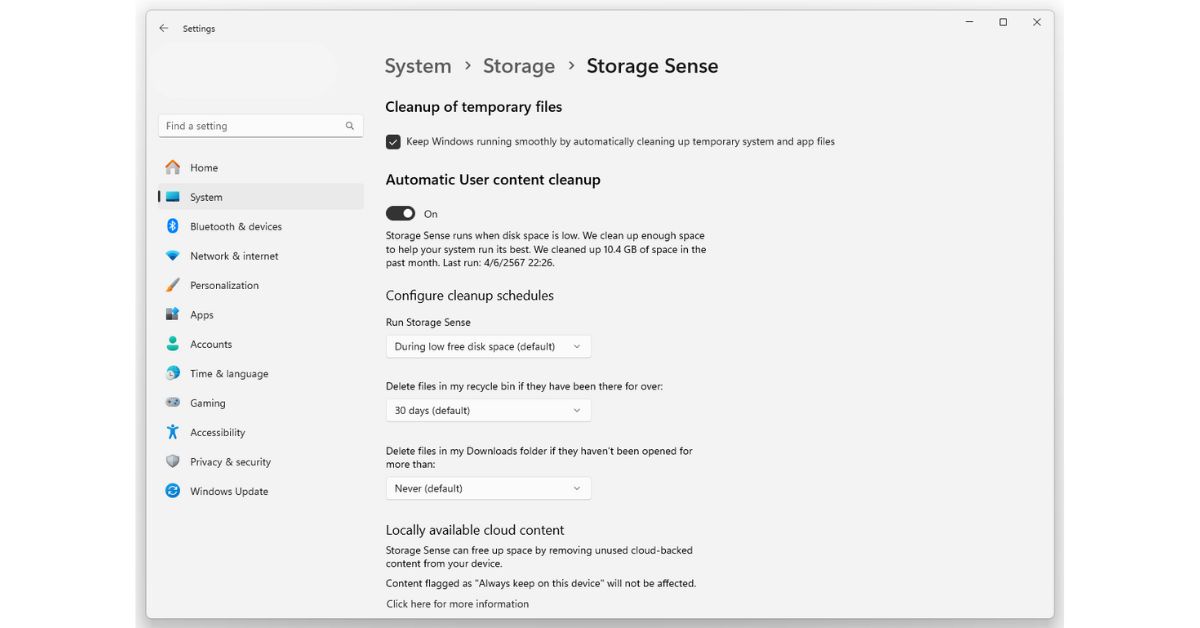
Task: Click here for more information link
Action: pos(458,604)
